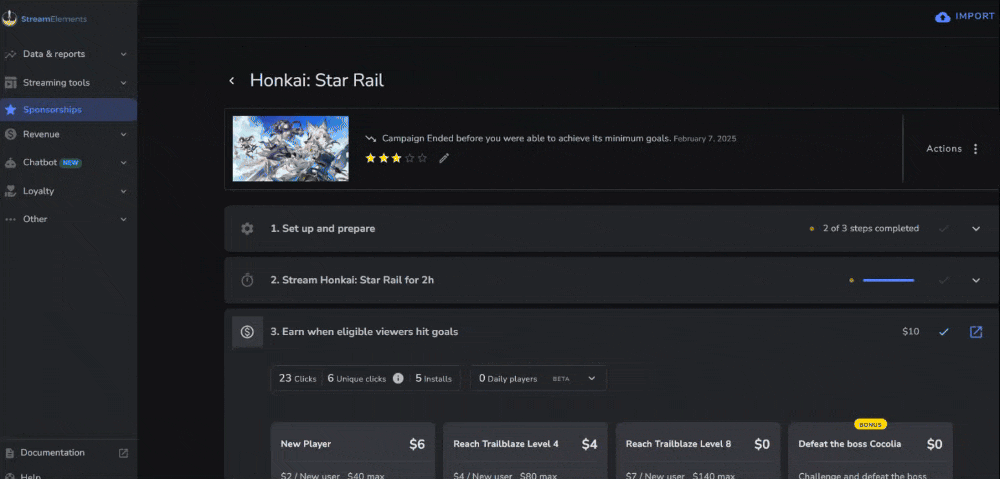Click the Honkai: Star Rail campaign thumbnail
The height and width of the screenshot is (479, 1000).
point(290,149)
